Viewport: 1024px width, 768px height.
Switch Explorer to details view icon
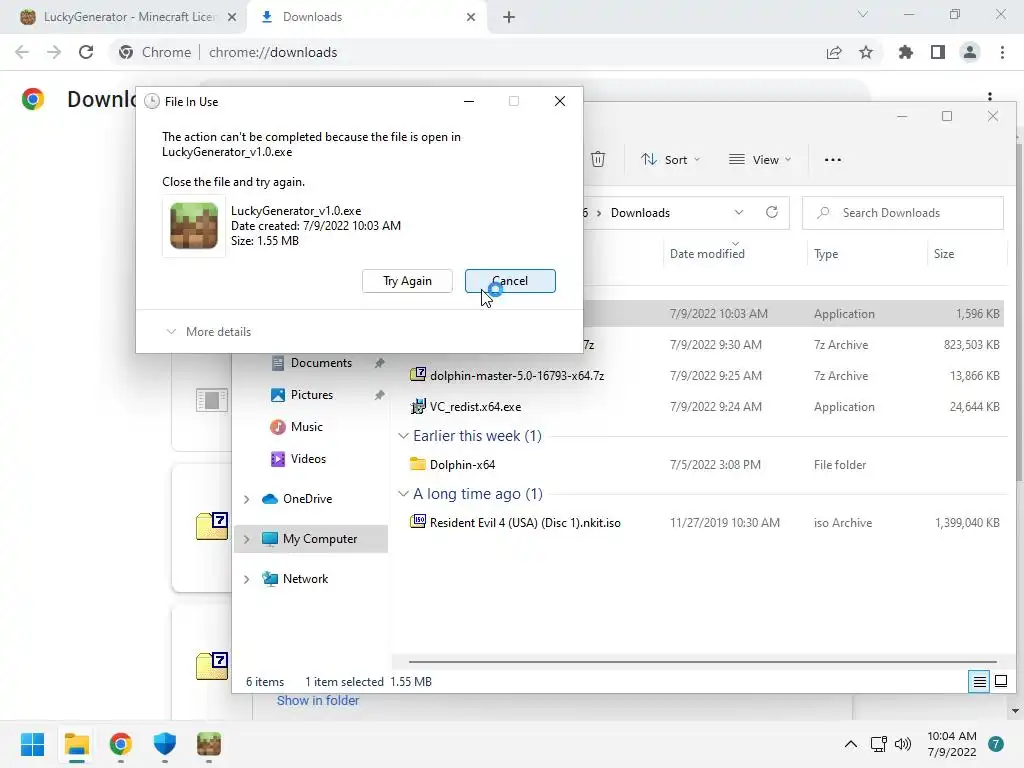979,682
